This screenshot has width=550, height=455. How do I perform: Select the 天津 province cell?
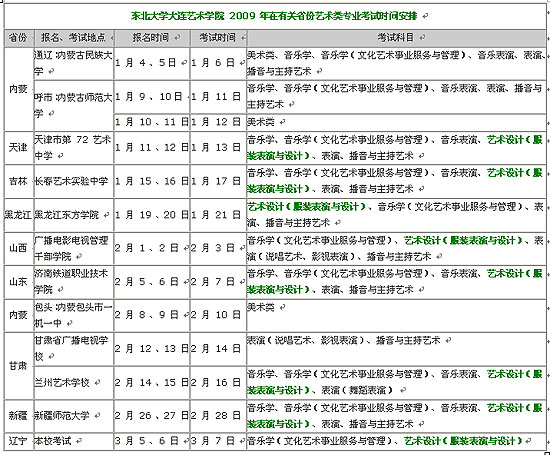(x=19, y=147)
